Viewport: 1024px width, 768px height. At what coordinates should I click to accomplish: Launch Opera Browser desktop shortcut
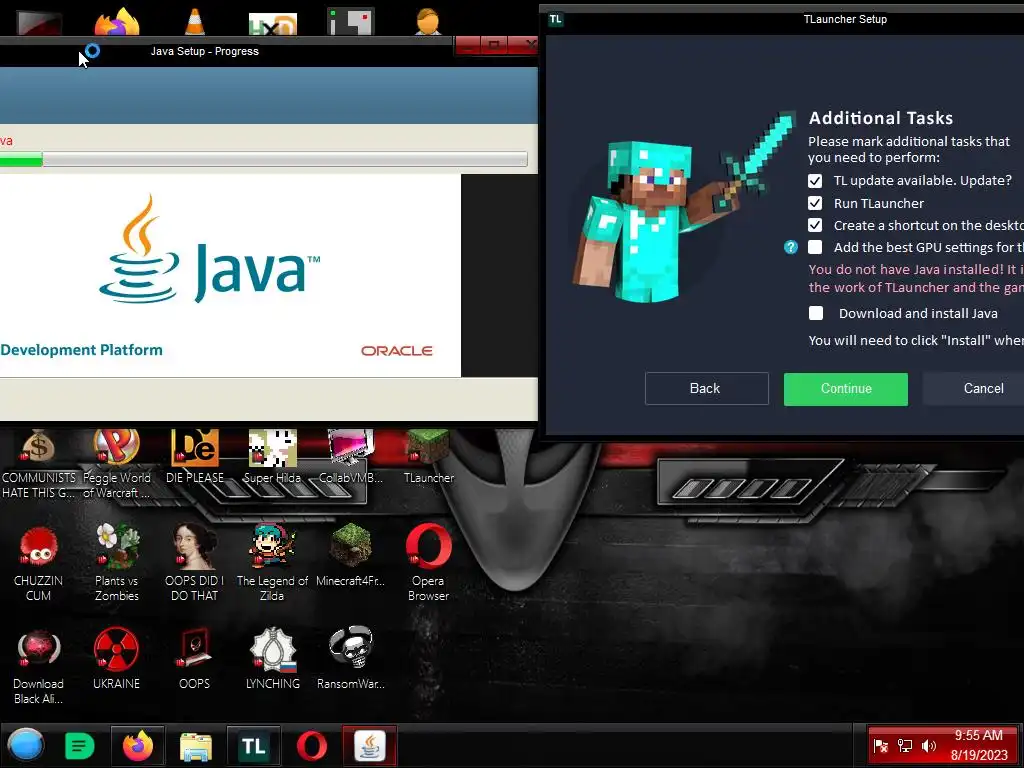428,563
